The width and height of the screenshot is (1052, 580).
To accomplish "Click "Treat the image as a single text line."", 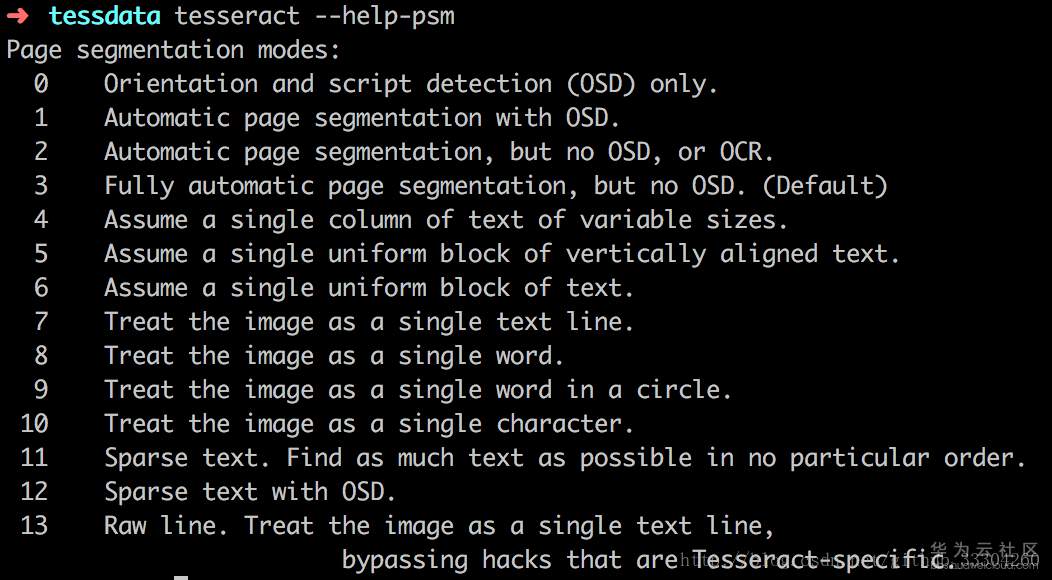I will [369, 322].
